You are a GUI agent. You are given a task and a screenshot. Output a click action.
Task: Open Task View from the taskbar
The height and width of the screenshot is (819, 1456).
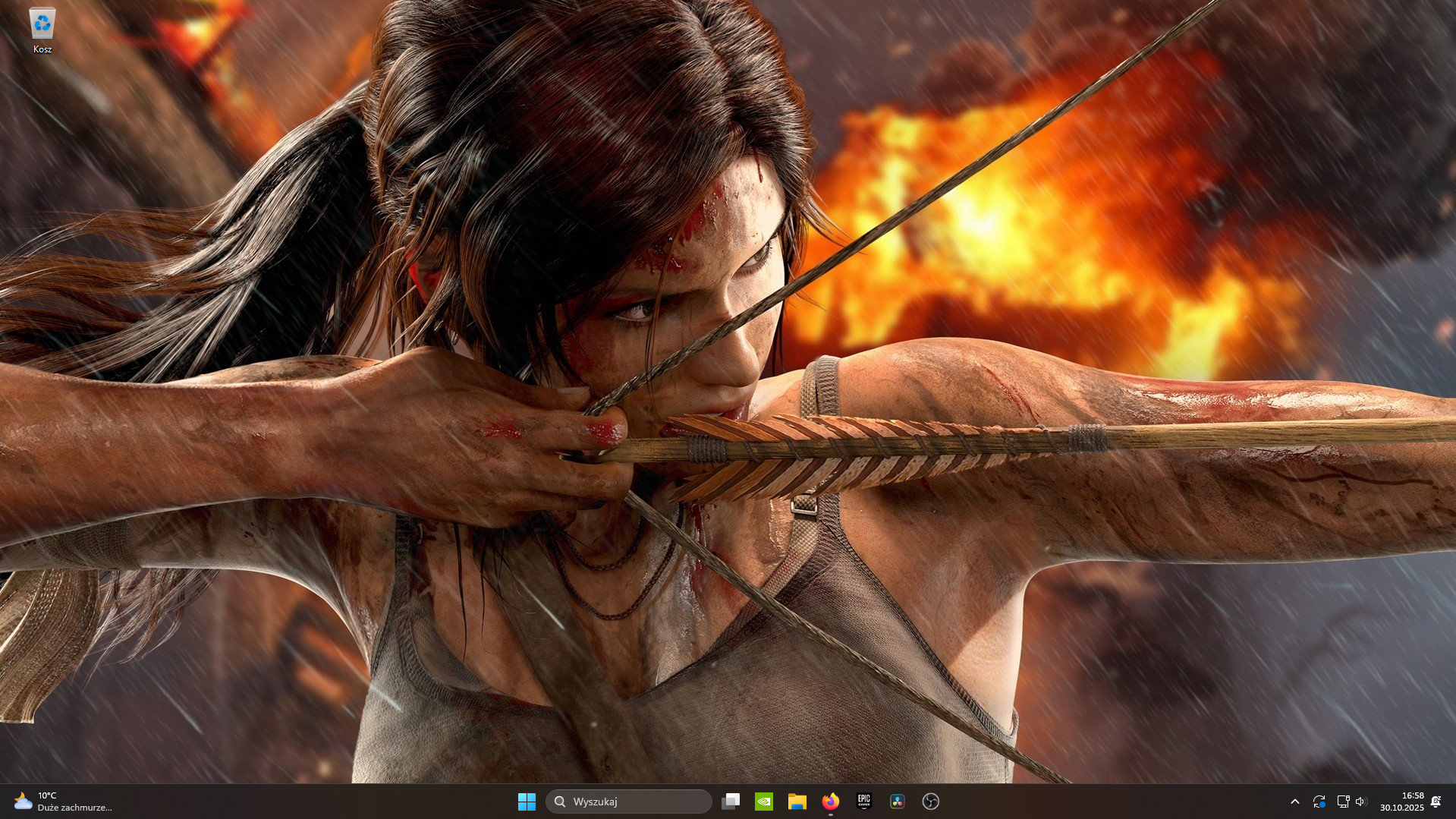731,802
